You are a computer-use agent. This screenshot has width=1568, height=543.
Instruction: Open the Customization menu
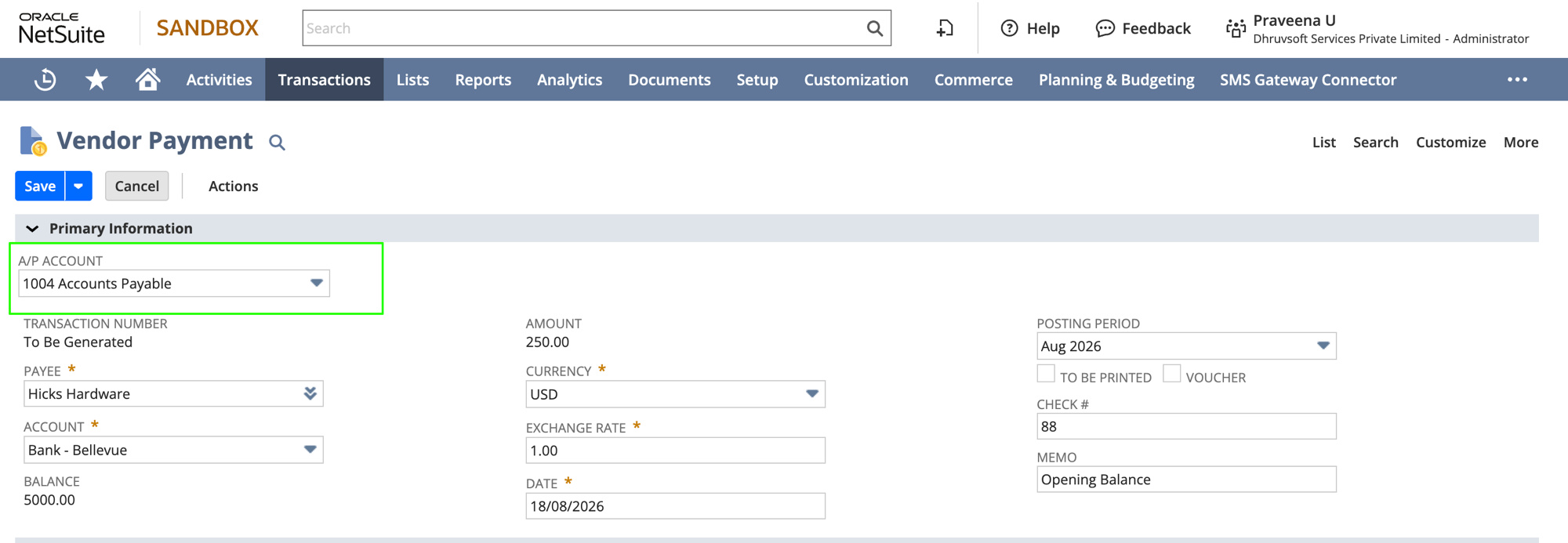point(855,79)
